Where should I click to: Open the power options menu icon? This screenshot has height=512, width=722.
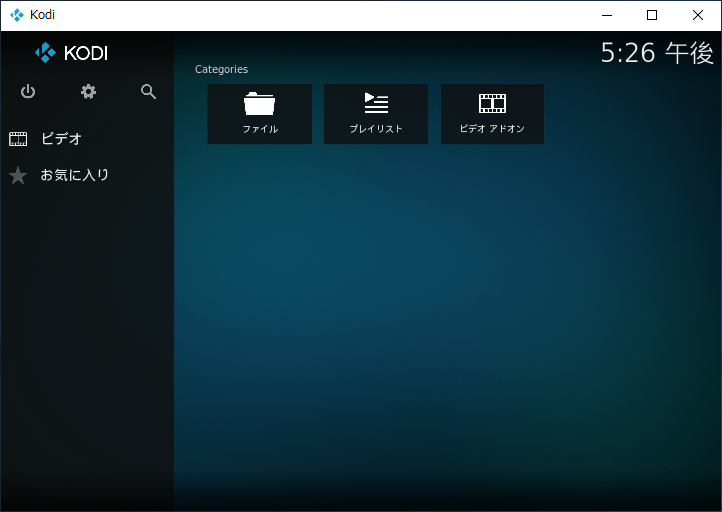coord(28,92)
